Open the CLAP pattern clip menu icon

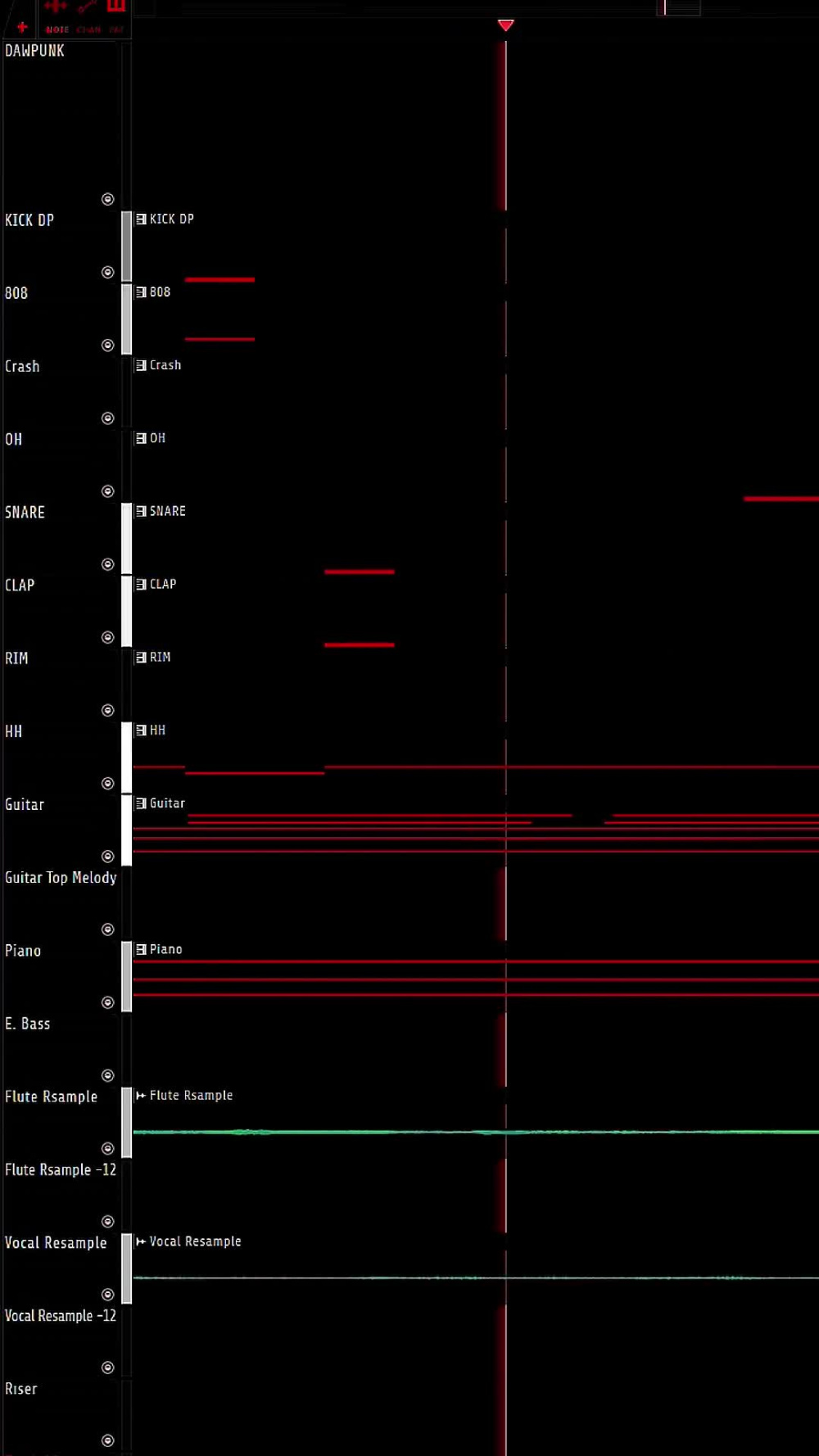pos(141,584)
